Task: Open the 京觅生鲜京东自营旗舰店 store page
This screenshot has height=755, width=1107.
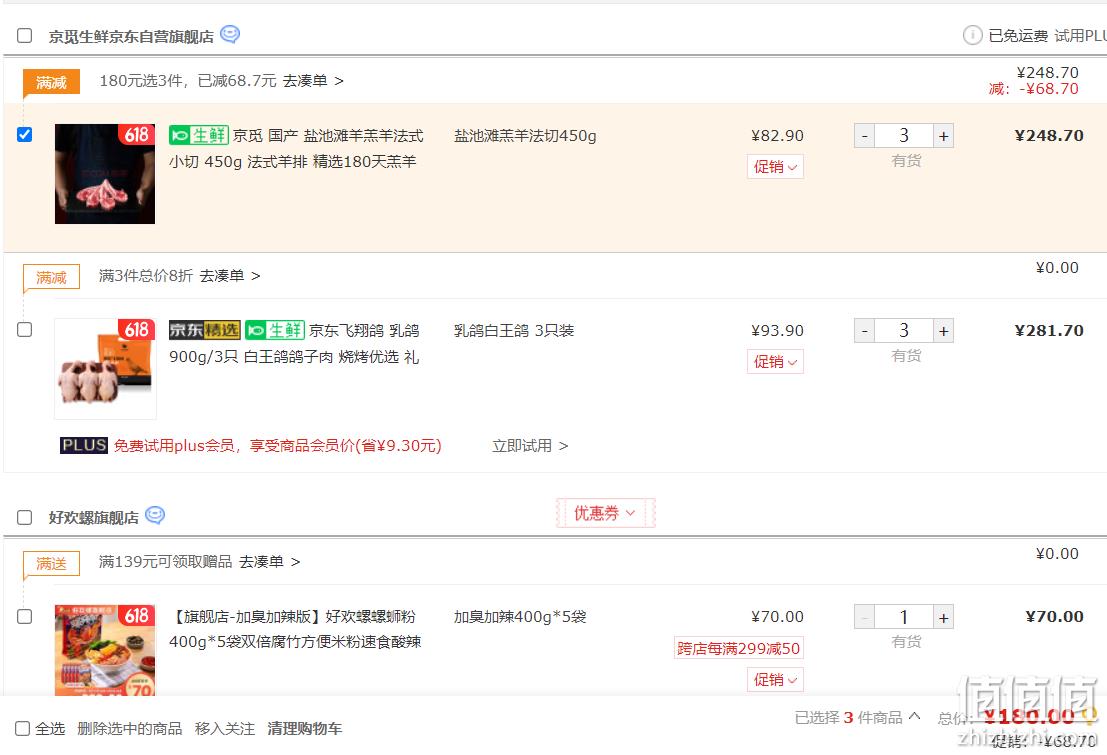Action: pos(131,36)
